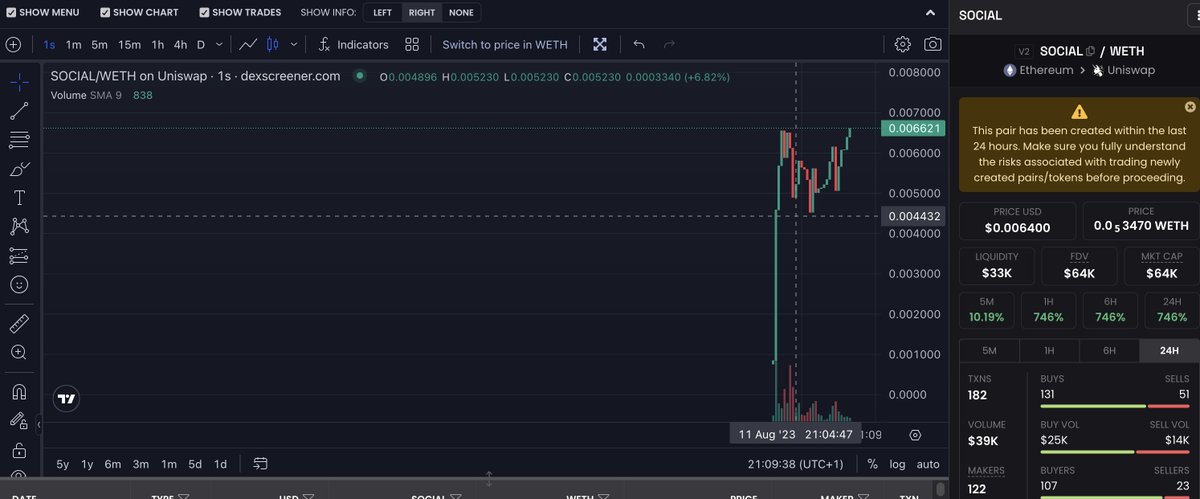
Task: Open the layout templates grid icon
Action: [412, 45]
